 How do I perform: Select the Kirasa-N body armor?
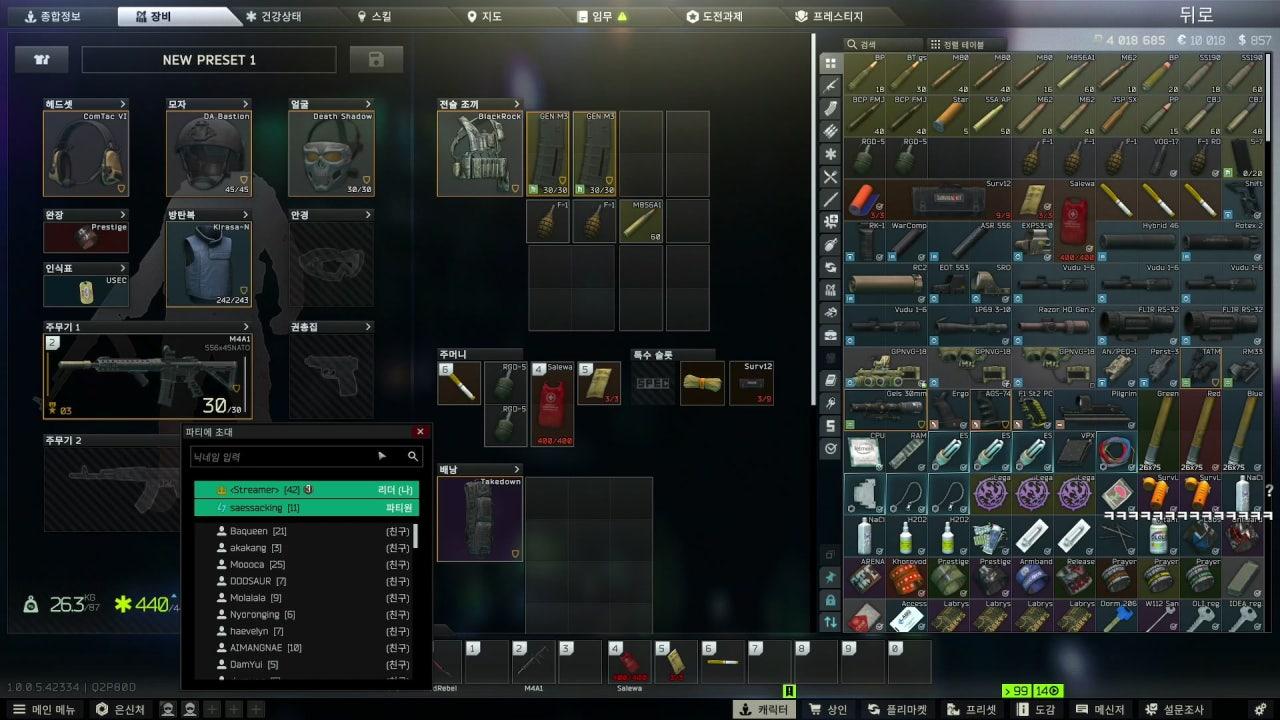[x=208, y=263]
